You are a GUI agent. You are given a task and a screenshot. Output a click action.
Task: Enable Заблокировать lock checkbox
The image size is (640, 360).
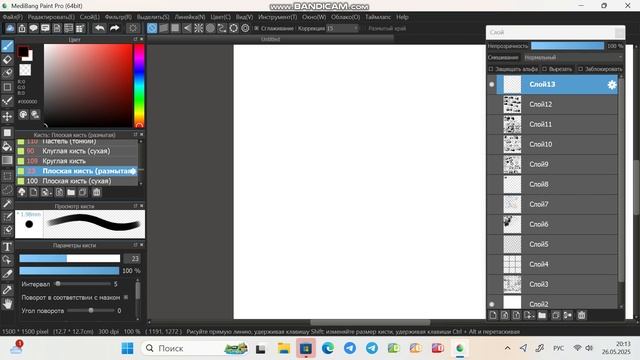pos(580,69)
